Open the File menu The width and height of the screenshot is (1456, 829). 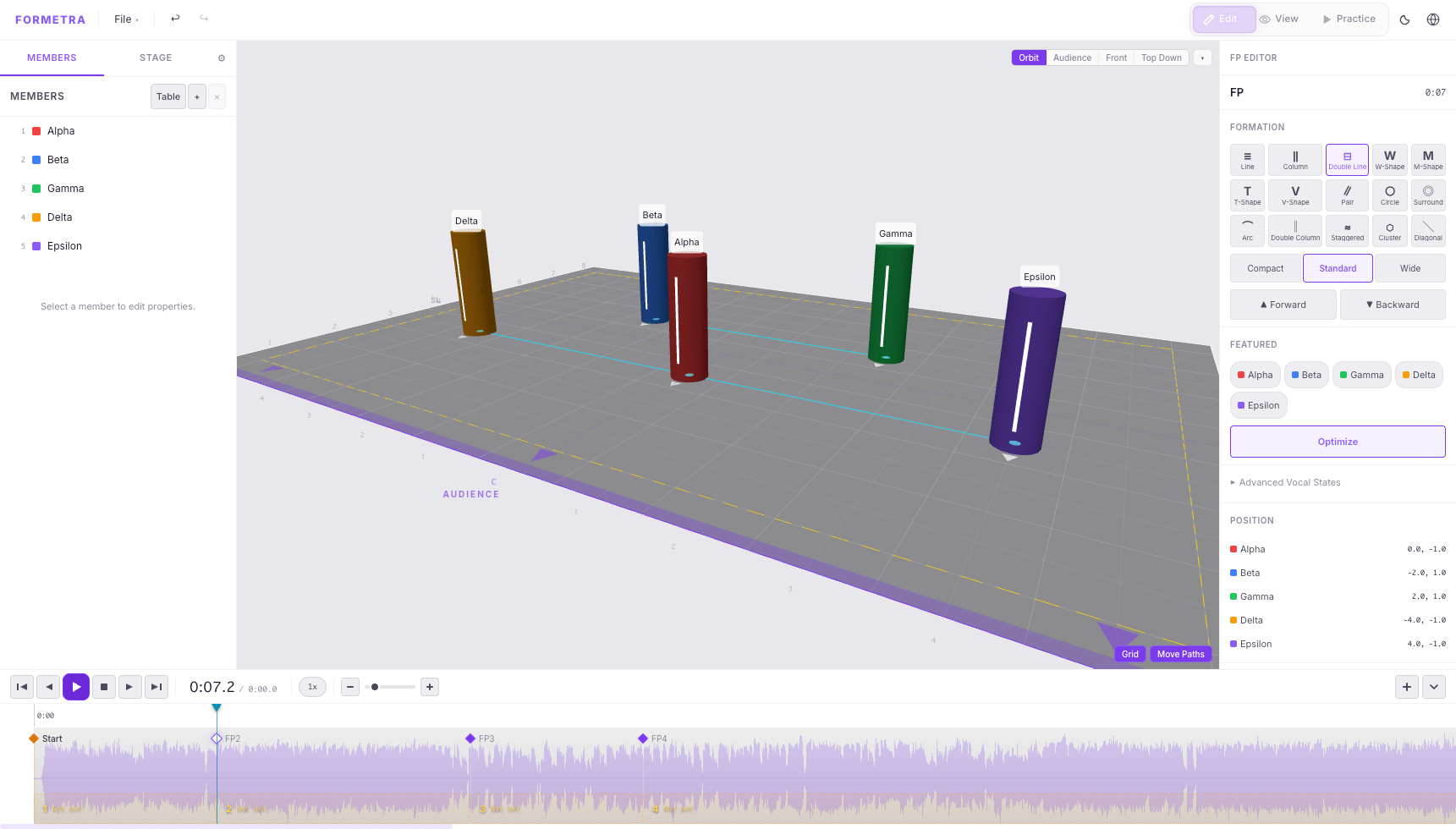[x=126, y=19]
